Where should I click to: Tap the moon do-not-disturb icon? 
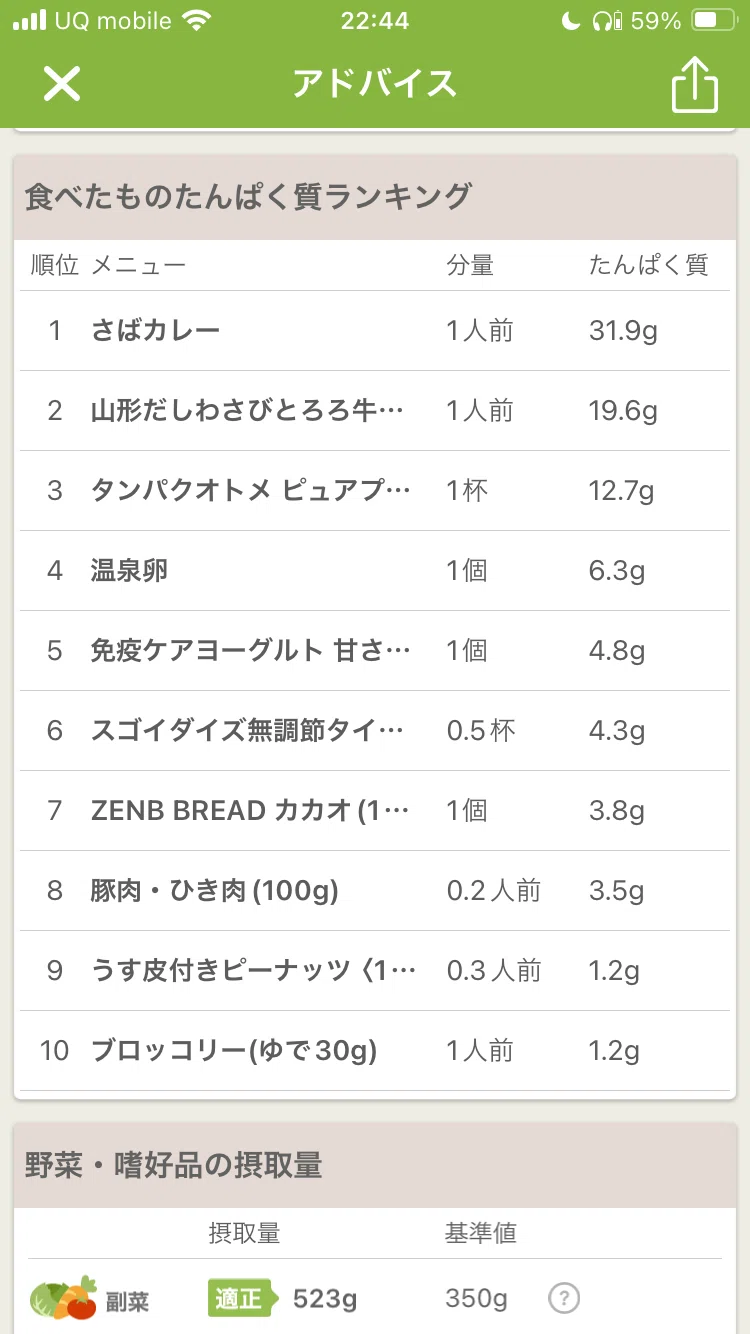click(x=570, y=20)
